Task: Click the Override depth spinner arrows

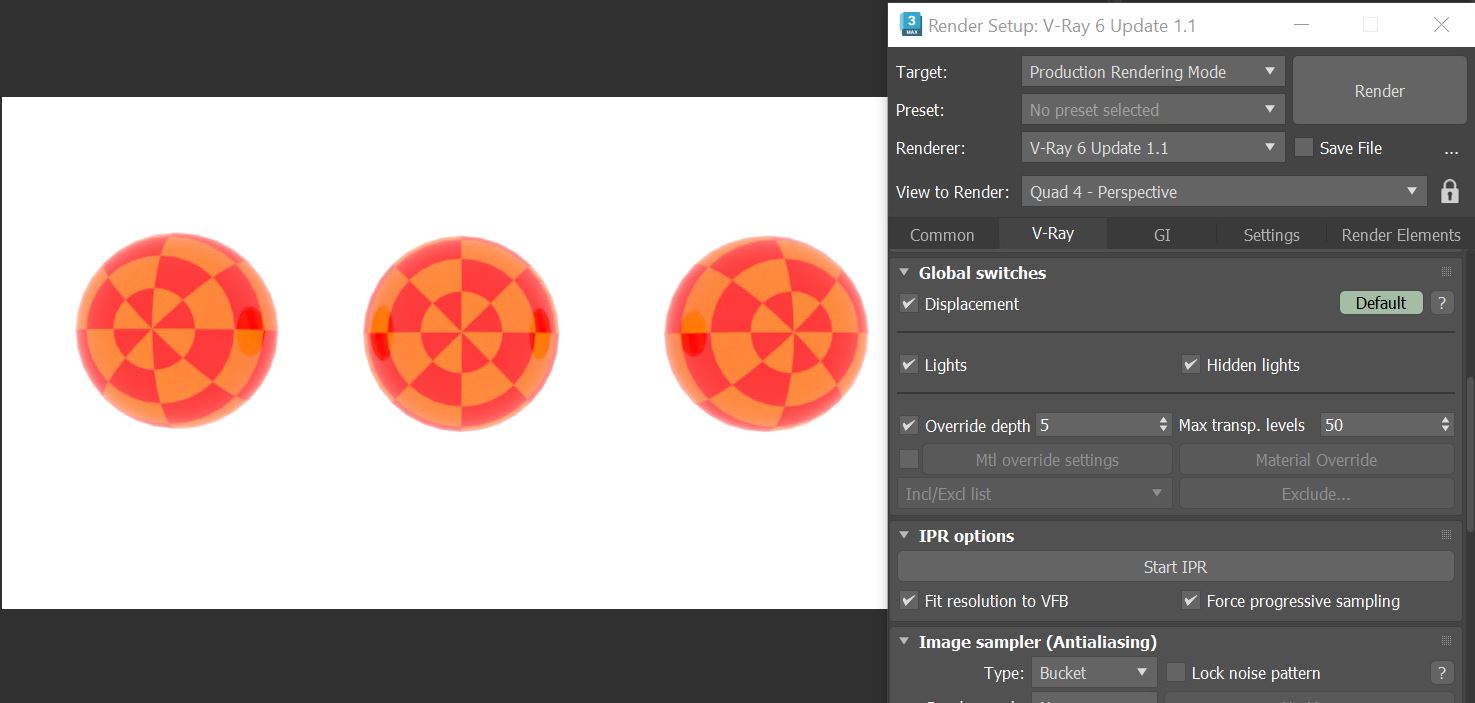Action: click(1163, 425)
